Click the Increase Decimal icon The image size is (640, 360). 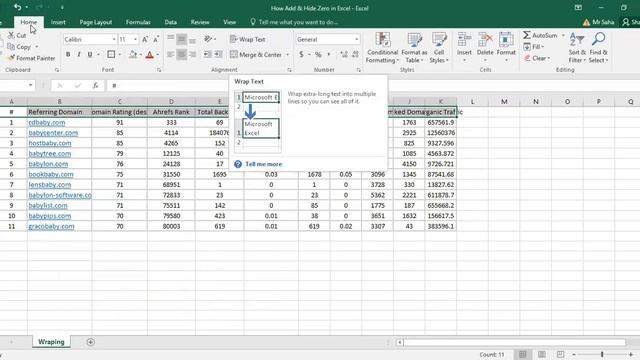click(344, 54)
